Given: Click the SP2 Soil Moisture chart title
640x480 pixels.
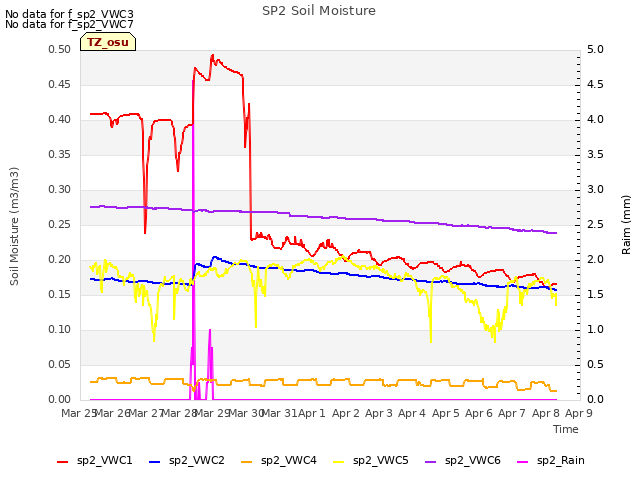Looking at the screenshot, I should [x=319, y=11].
